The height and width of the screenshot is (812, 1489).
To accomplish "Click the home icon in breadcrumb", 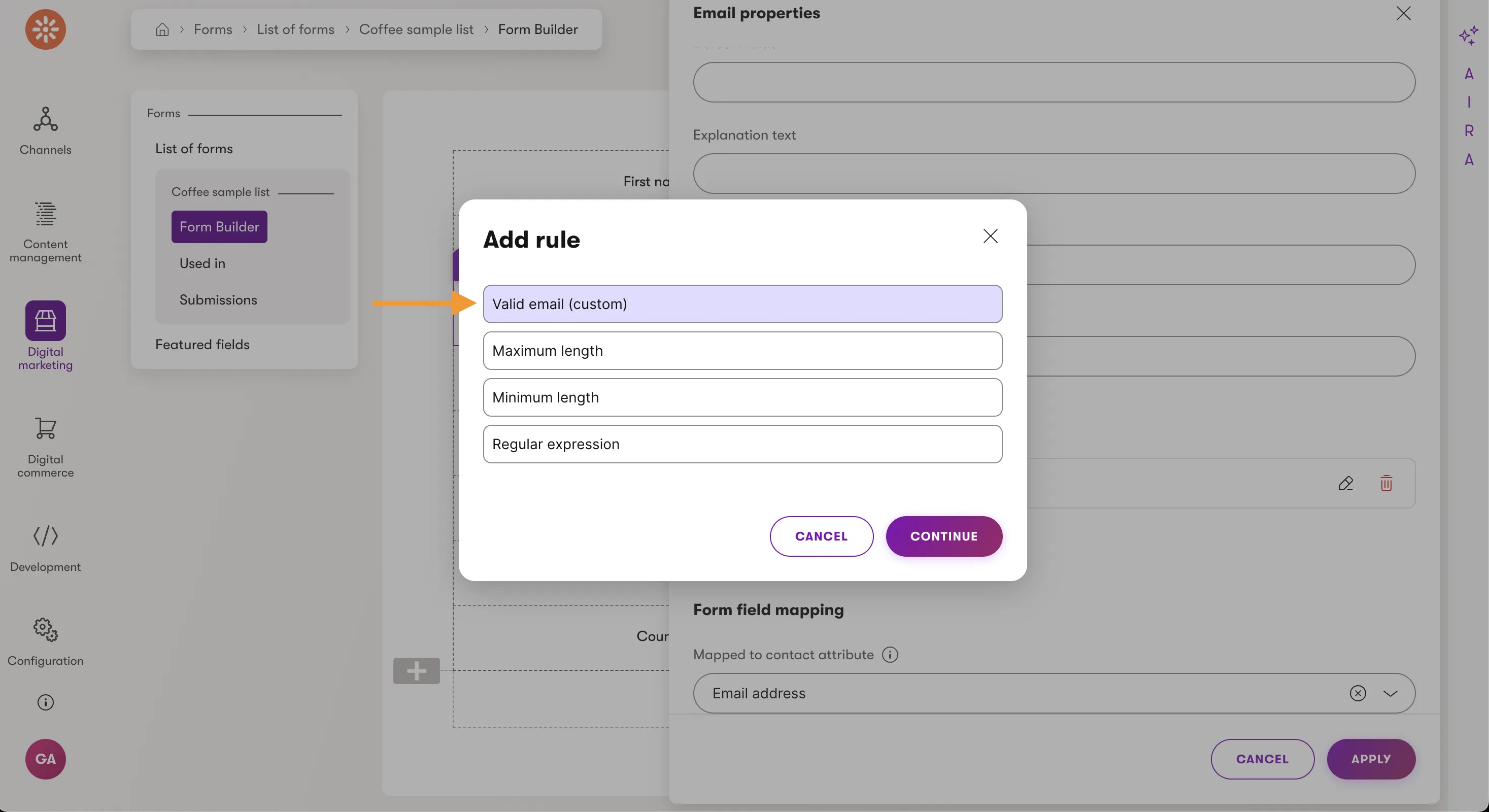I will pos(162,29).
